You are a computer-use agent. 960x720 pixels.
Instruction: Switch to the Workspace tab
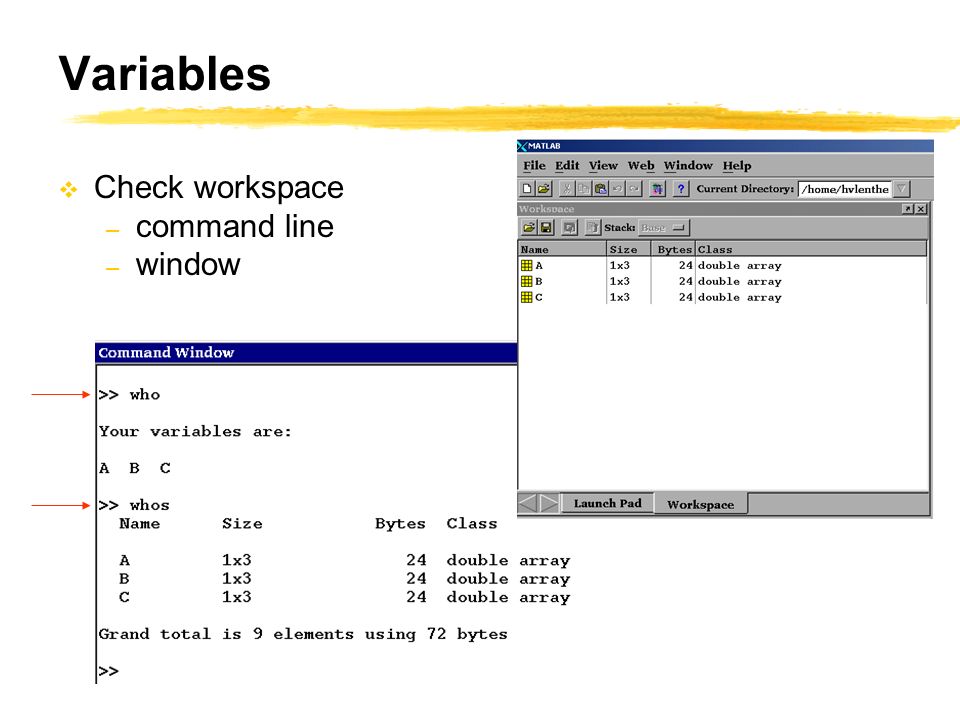pos(700,504)
